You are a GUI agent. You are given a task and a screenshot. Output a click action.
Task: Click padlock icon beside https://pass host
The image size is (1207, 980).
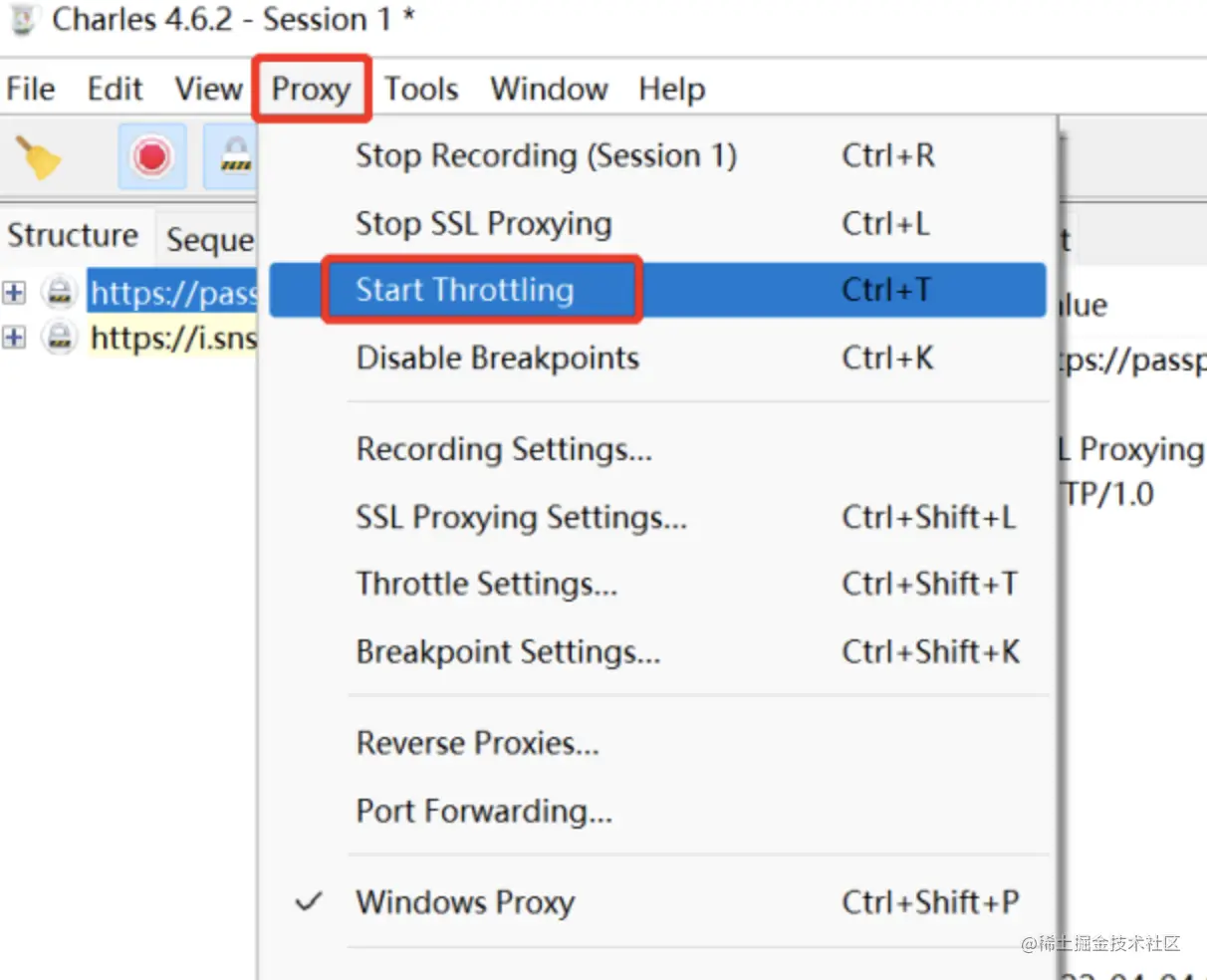pos(59,293)
